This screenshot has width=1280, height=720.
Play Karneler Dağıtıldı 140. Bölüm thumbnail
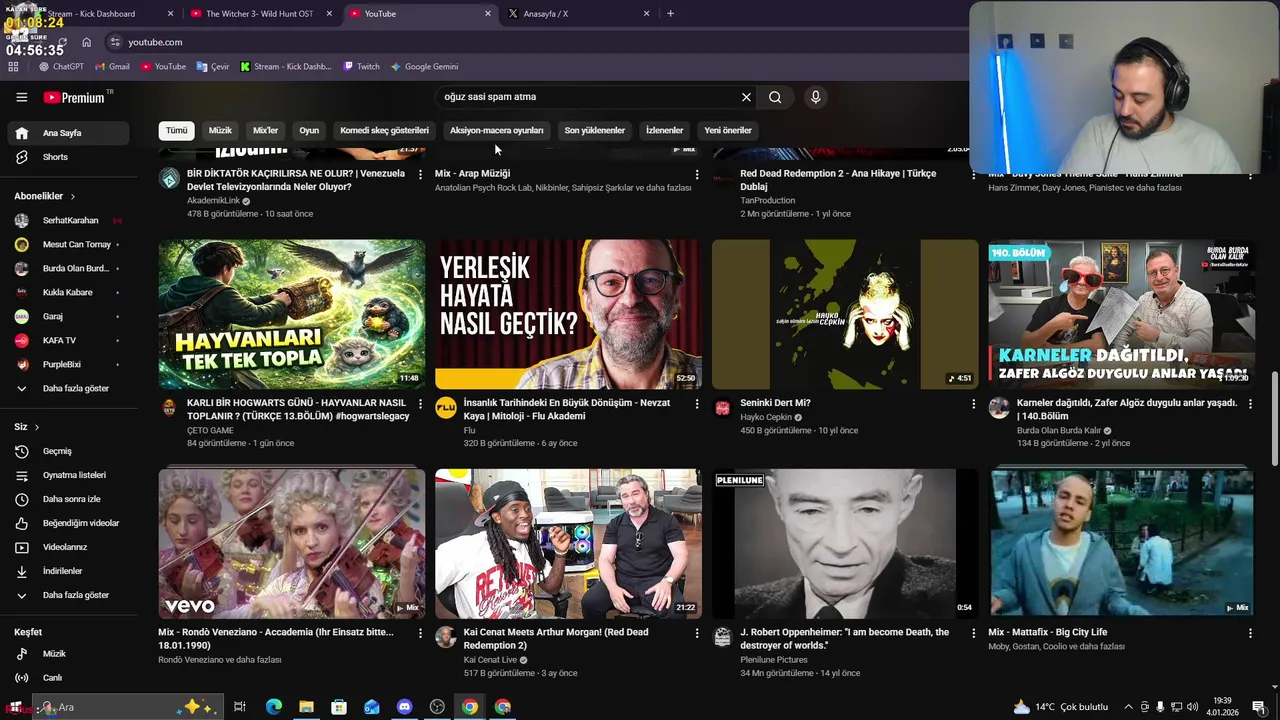click(x=1121, y=314)
